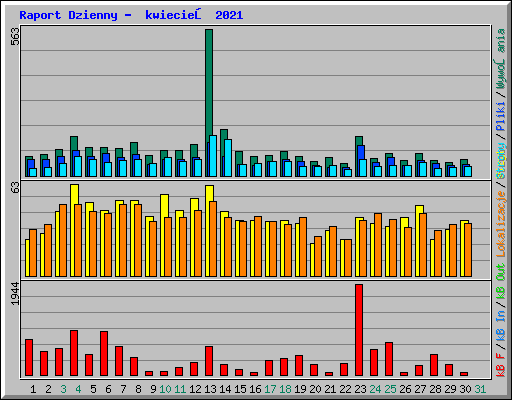Click the top chart axis value 563
The height and width of the screenshot is (400, 512).
pyautogui.click(x=15, y=36)
